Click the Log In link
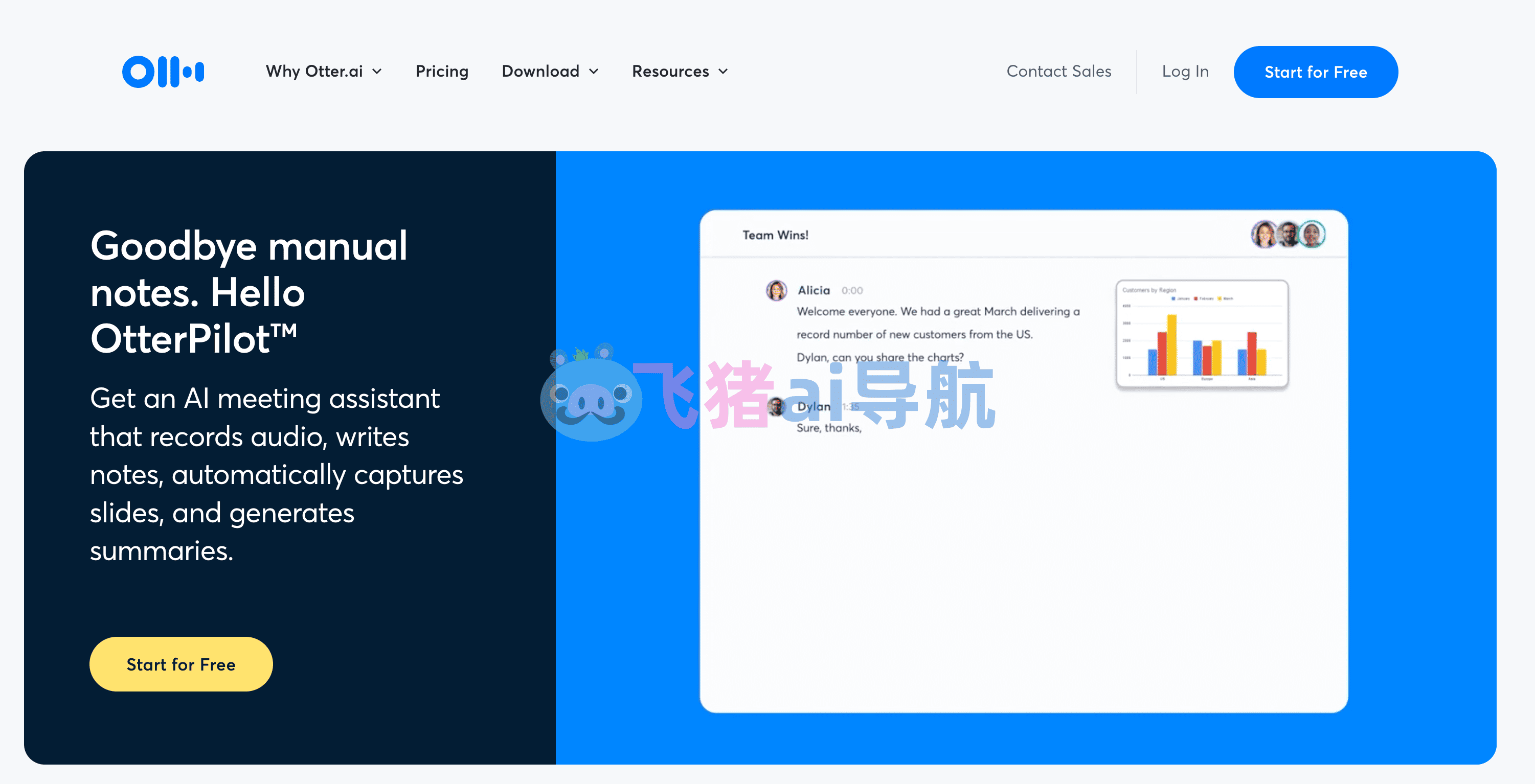Screen dimensions: 1535x784 (1185, 72)
